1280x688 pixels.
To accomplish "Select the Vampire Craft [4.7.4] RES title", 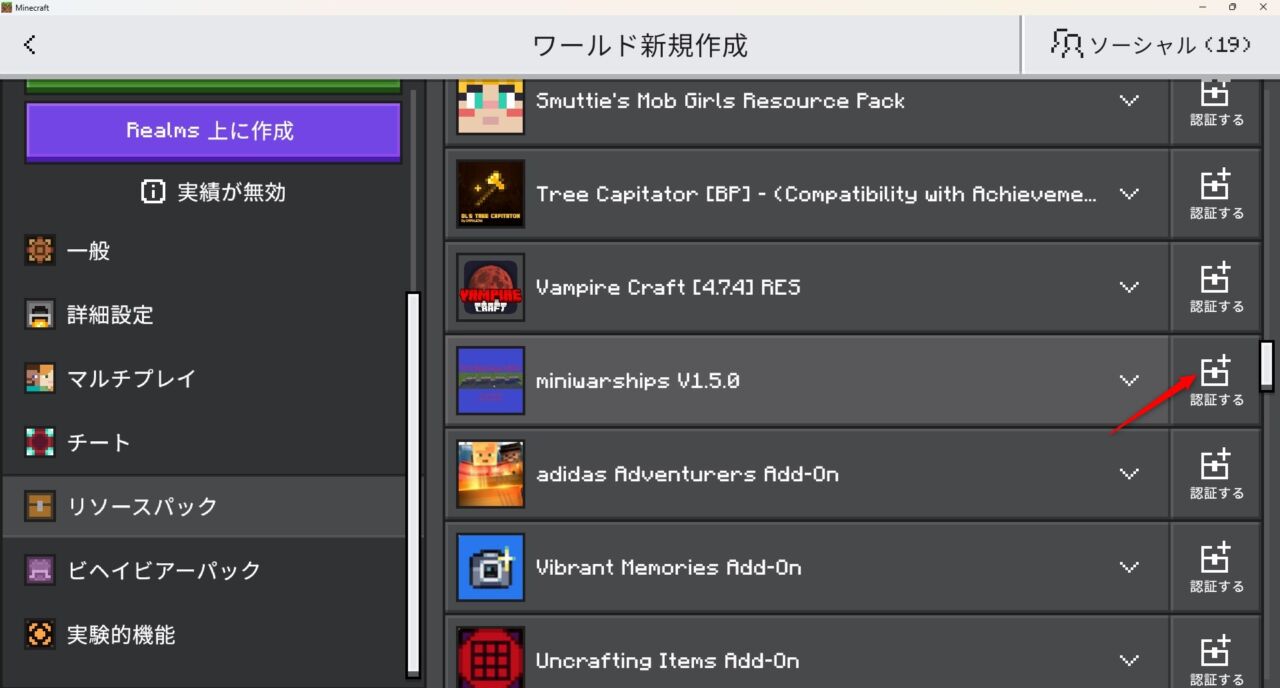I will pos(668,288).
